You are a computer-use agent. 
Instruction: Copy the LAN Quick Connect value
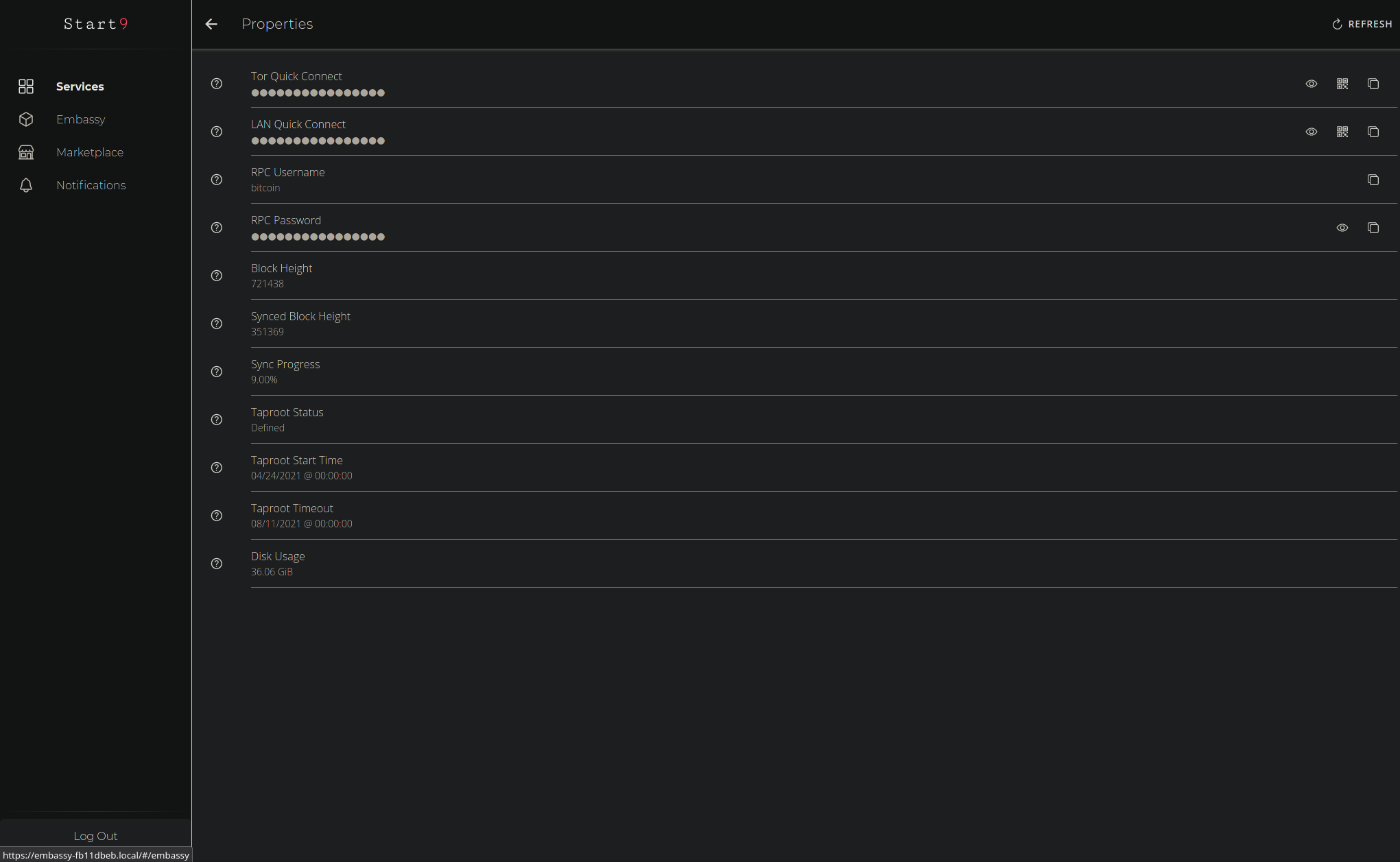click(1373, 132)
